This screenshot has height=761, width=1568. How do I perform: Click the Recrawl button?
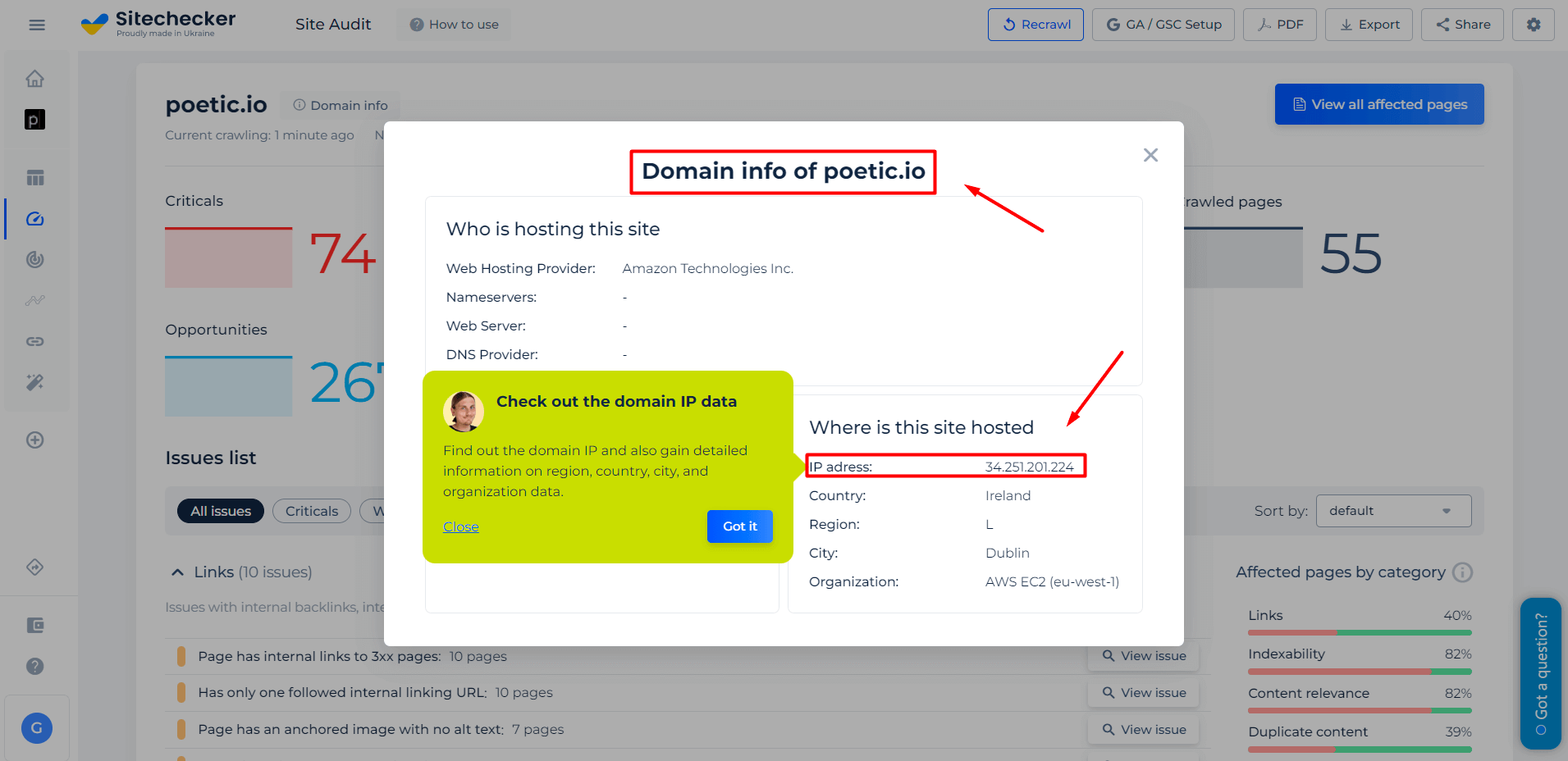point(1035,25)
